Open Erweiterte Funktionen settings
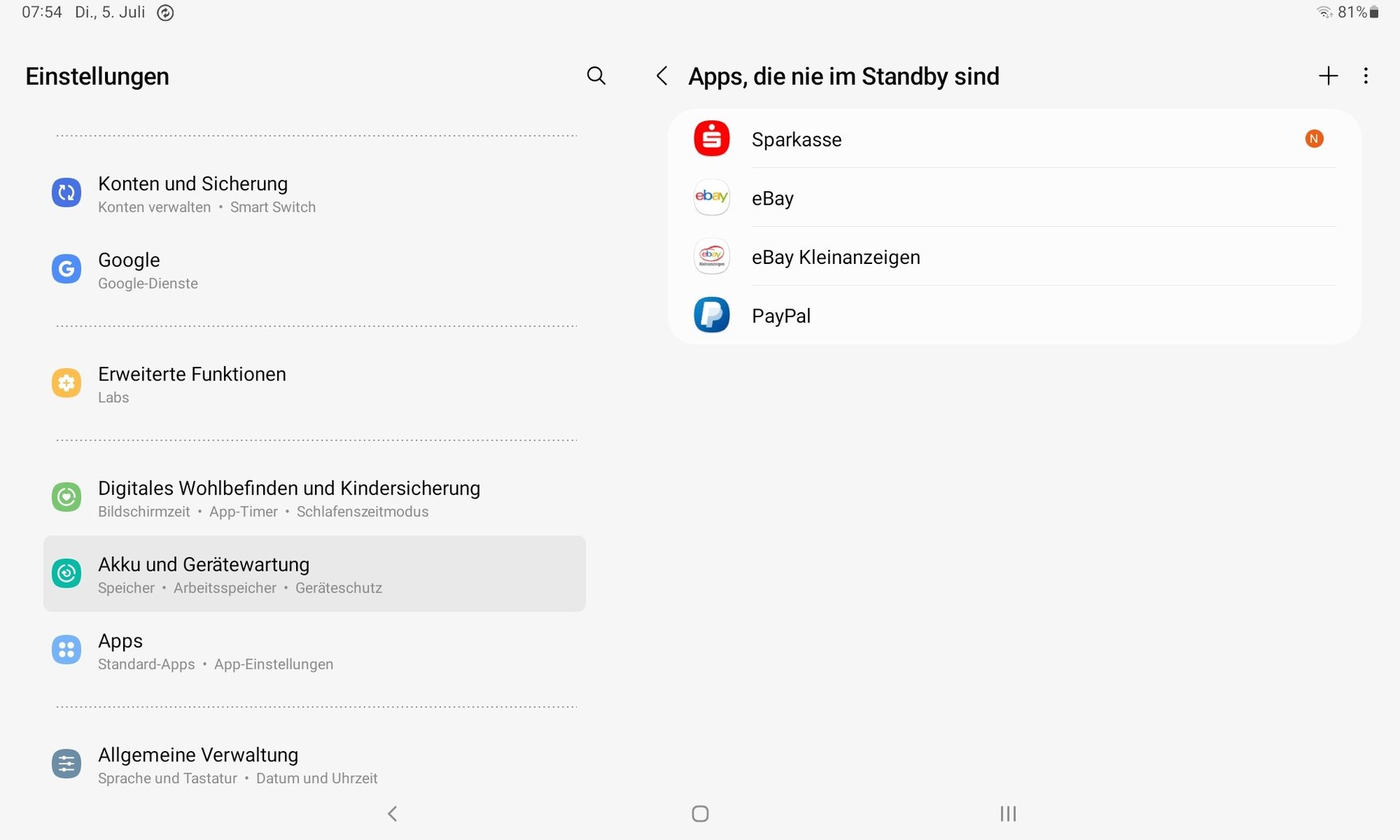The width and height of the screenshot is (1400, 840). 314,384
